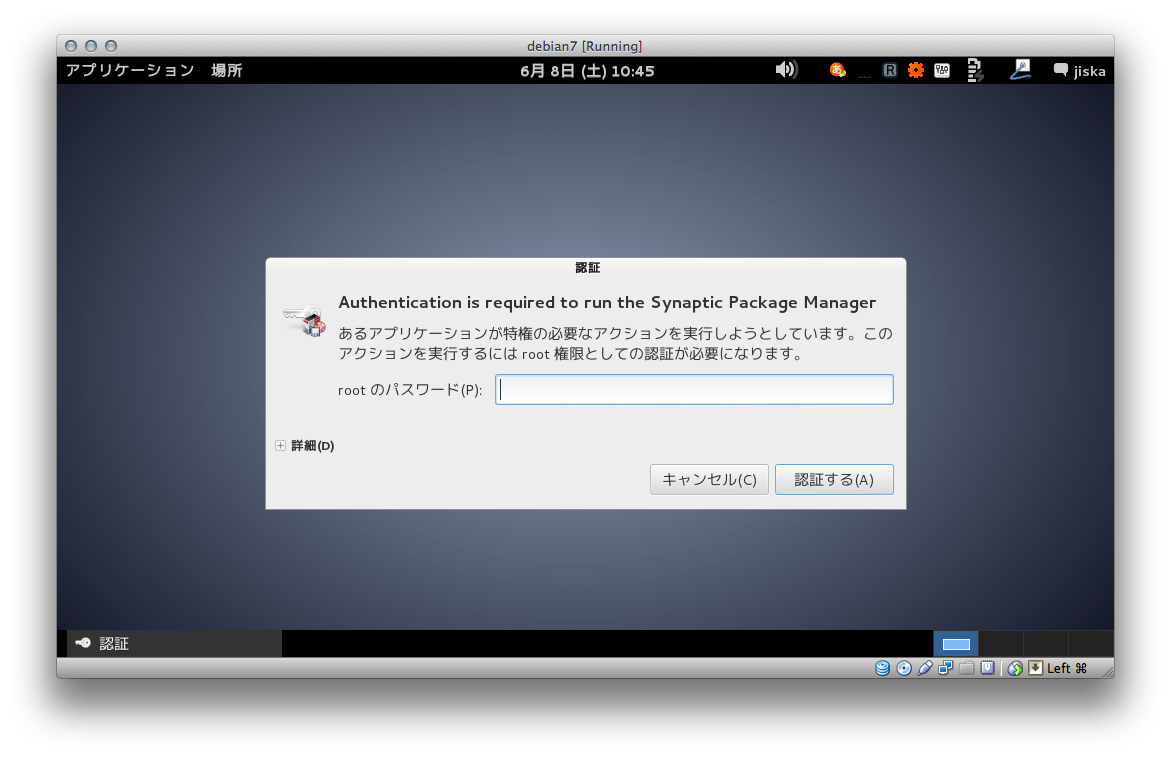The image size is (1171, 757).
Task: Open the 場所 menu
Action: click(226, 70)
